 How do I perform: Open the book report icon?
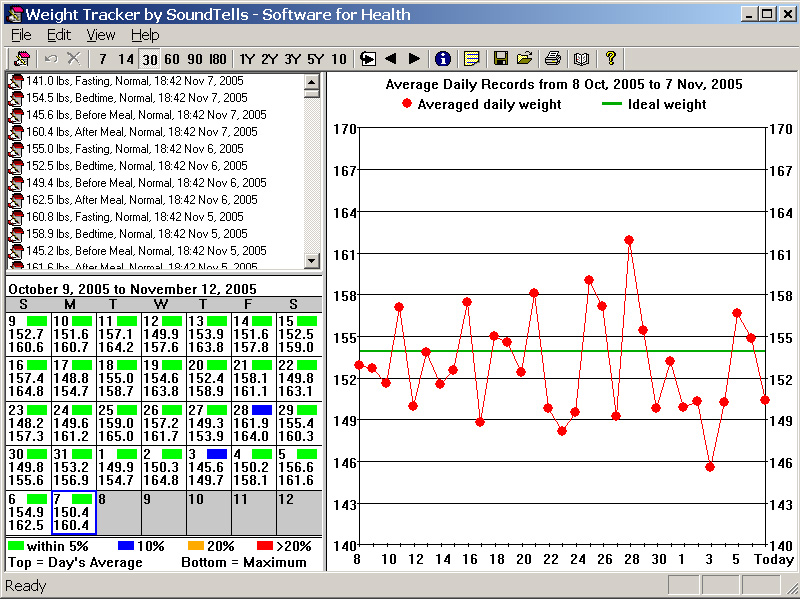(x=581, y=59)
